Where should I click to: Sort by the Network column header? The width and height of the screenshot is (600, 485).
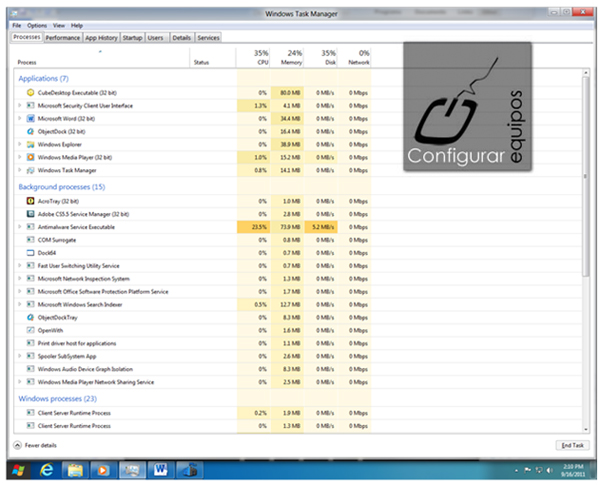(354, 57)
